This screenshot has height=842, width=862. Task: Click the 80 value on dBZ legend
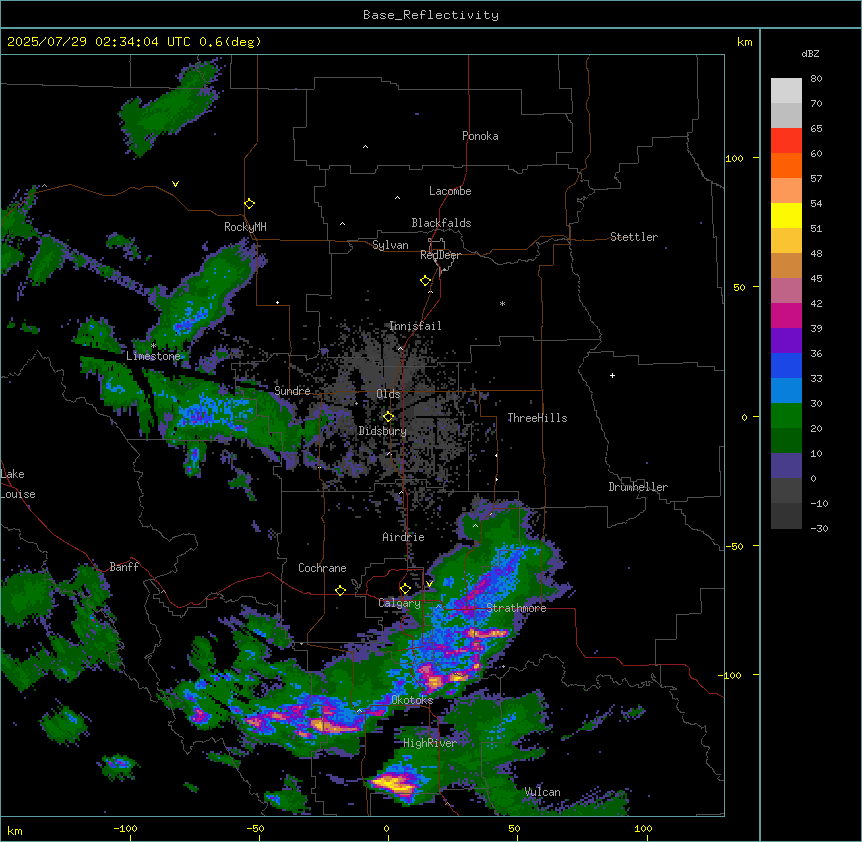click(x=816, y=79)
